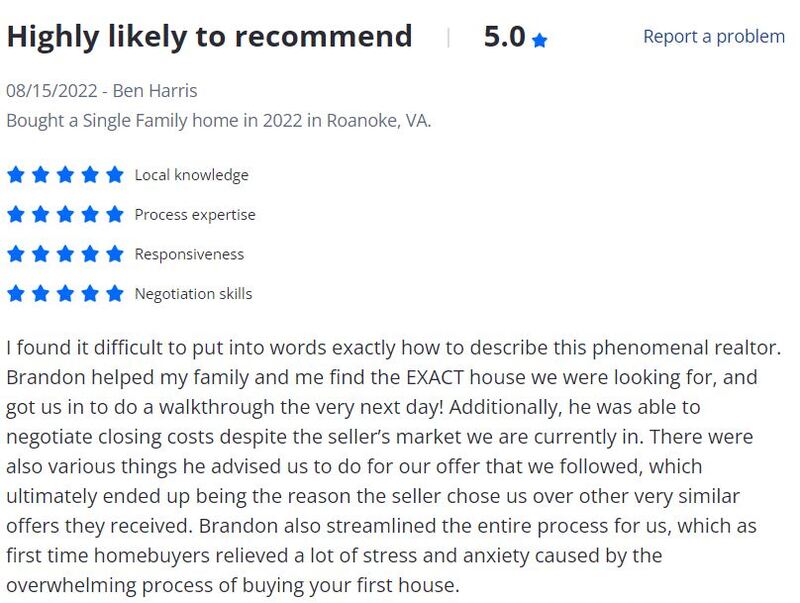
Task: Click reviewer name Ben Harris
Action: point(155,91)
